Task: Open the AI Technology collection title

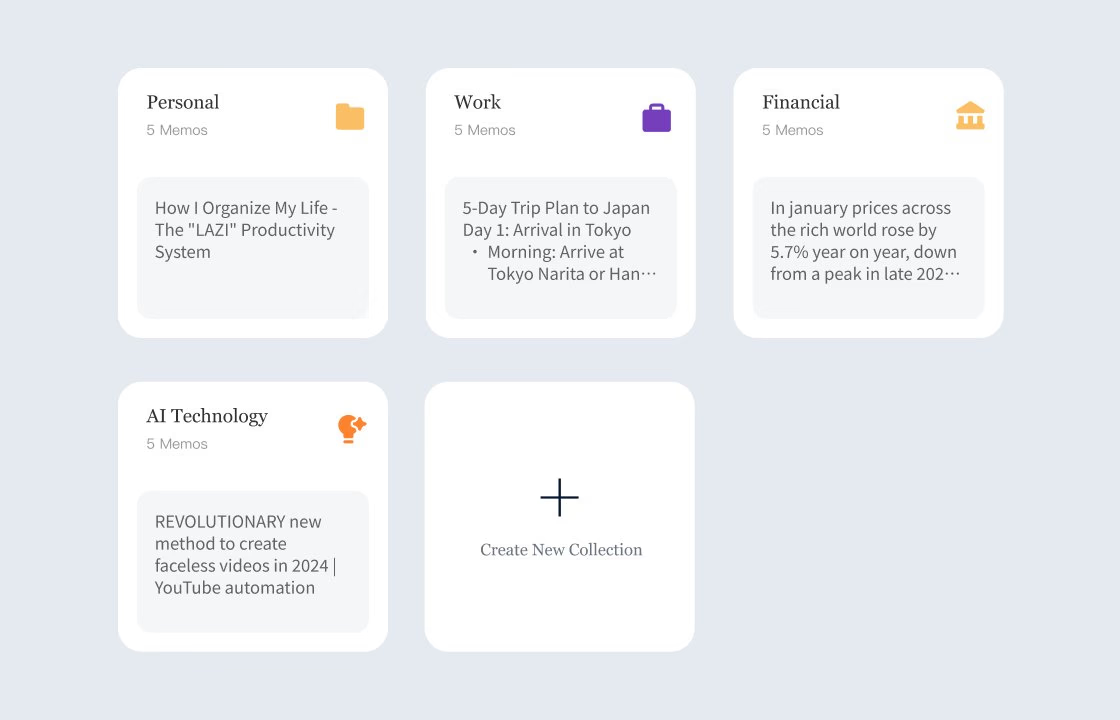Action: (207, 416)
